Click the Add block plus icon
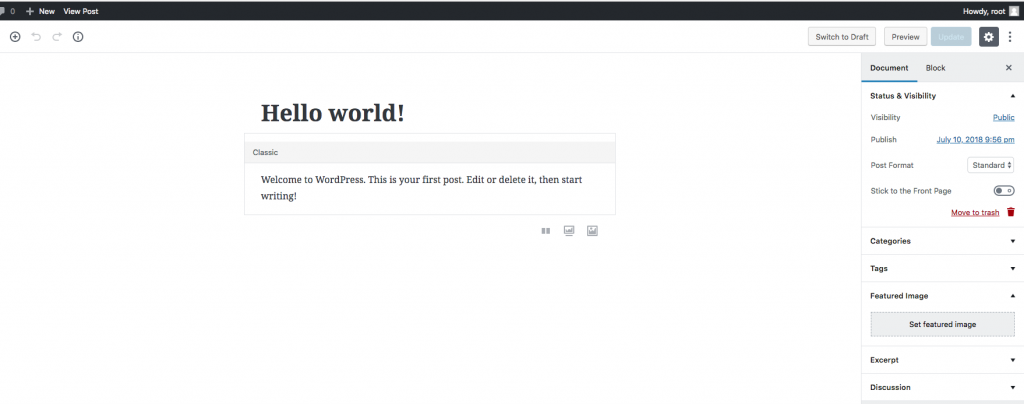The width and height of the screenshot is (1024, 404). click(x=15, y=37)
